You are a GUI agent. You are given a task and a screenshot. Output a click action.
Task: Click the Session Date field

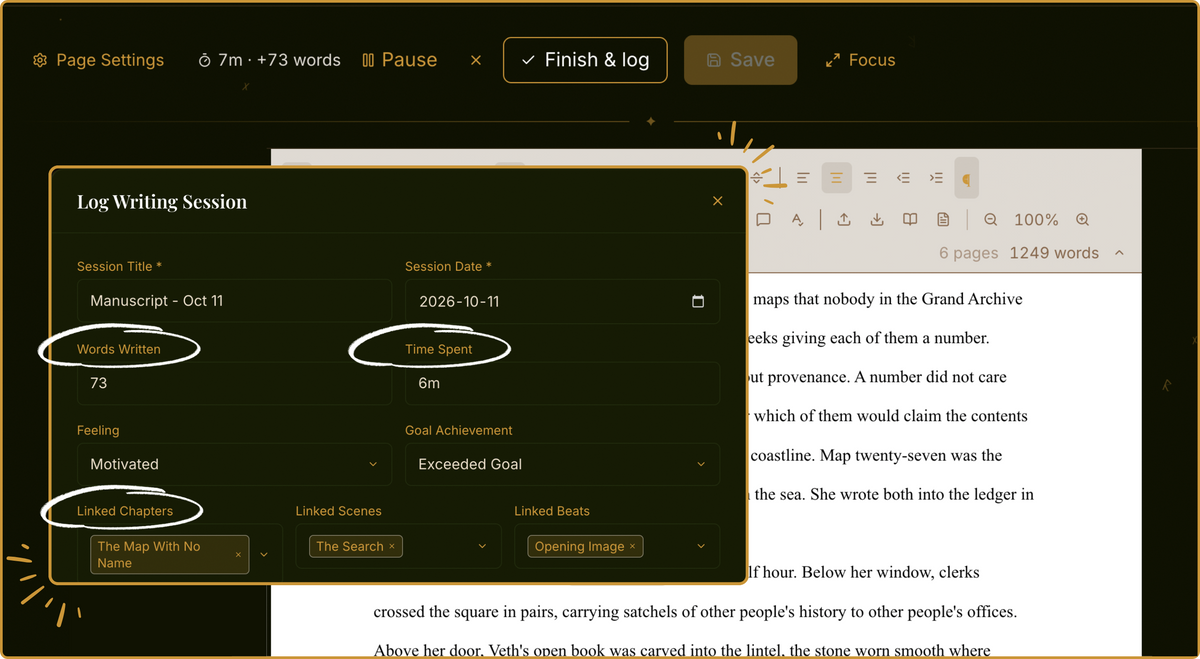[562, 301]
